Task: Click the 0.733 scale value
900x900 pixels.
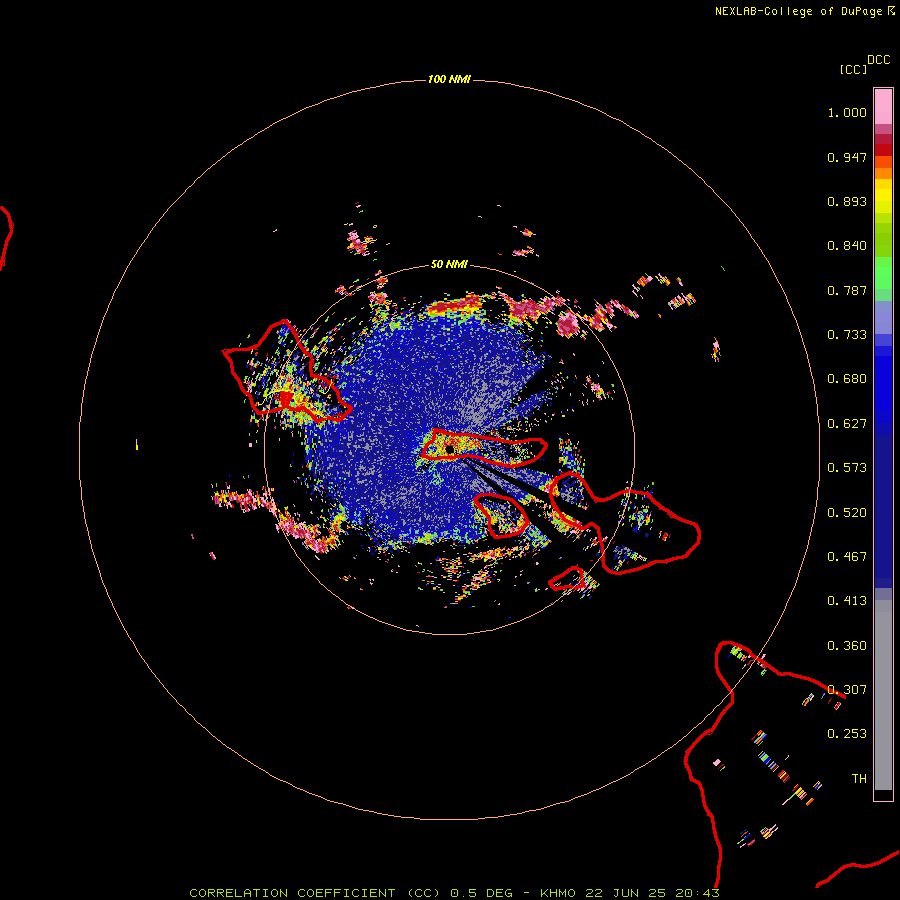Action: 847,335
